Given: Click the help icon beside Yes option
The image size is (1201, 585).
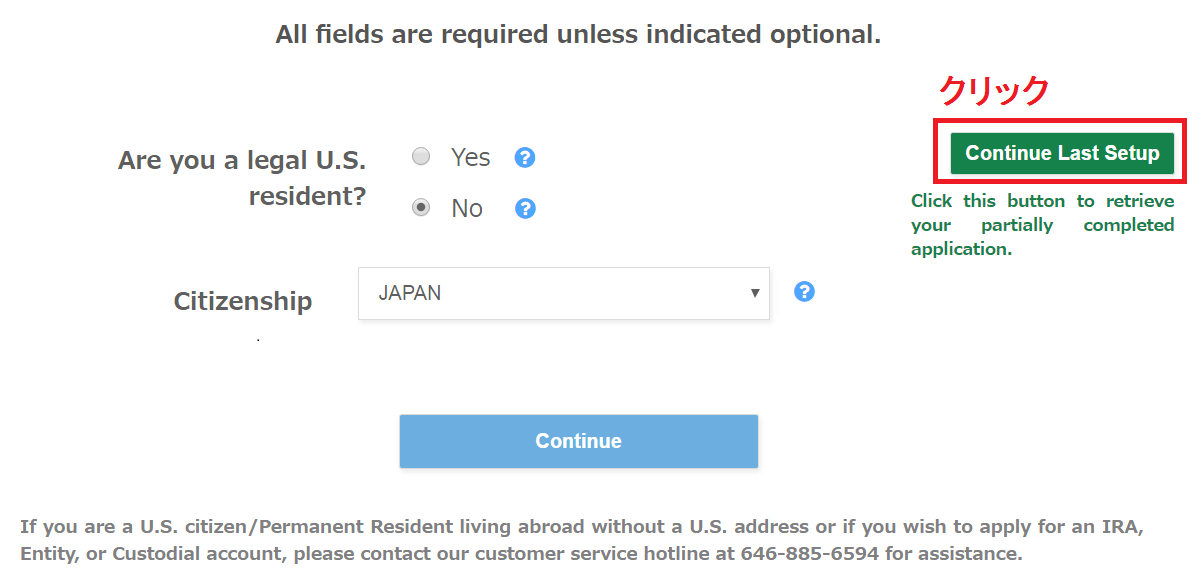Looking at the screenshot, I should (x=525, y=158).
